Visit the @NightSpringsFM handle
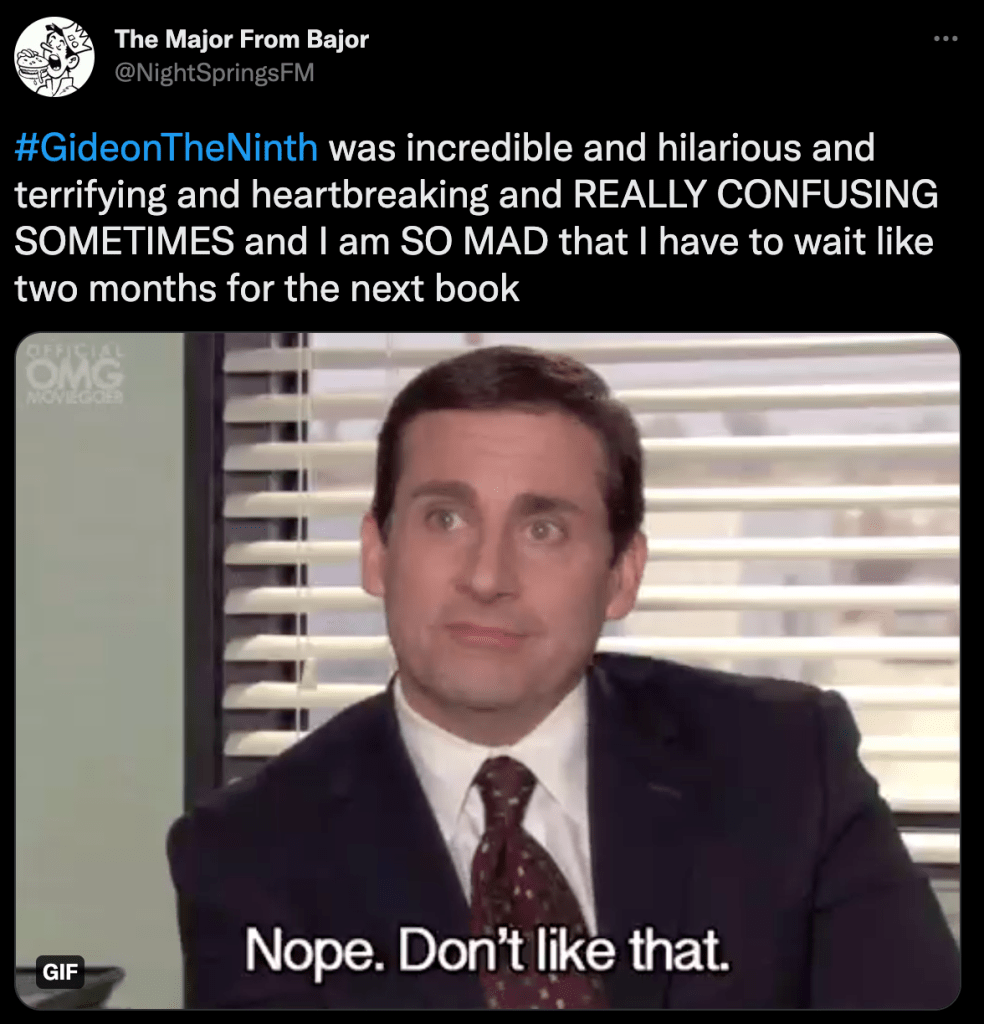The height and width of the screenshot is (1024, 984). [214, 72]
